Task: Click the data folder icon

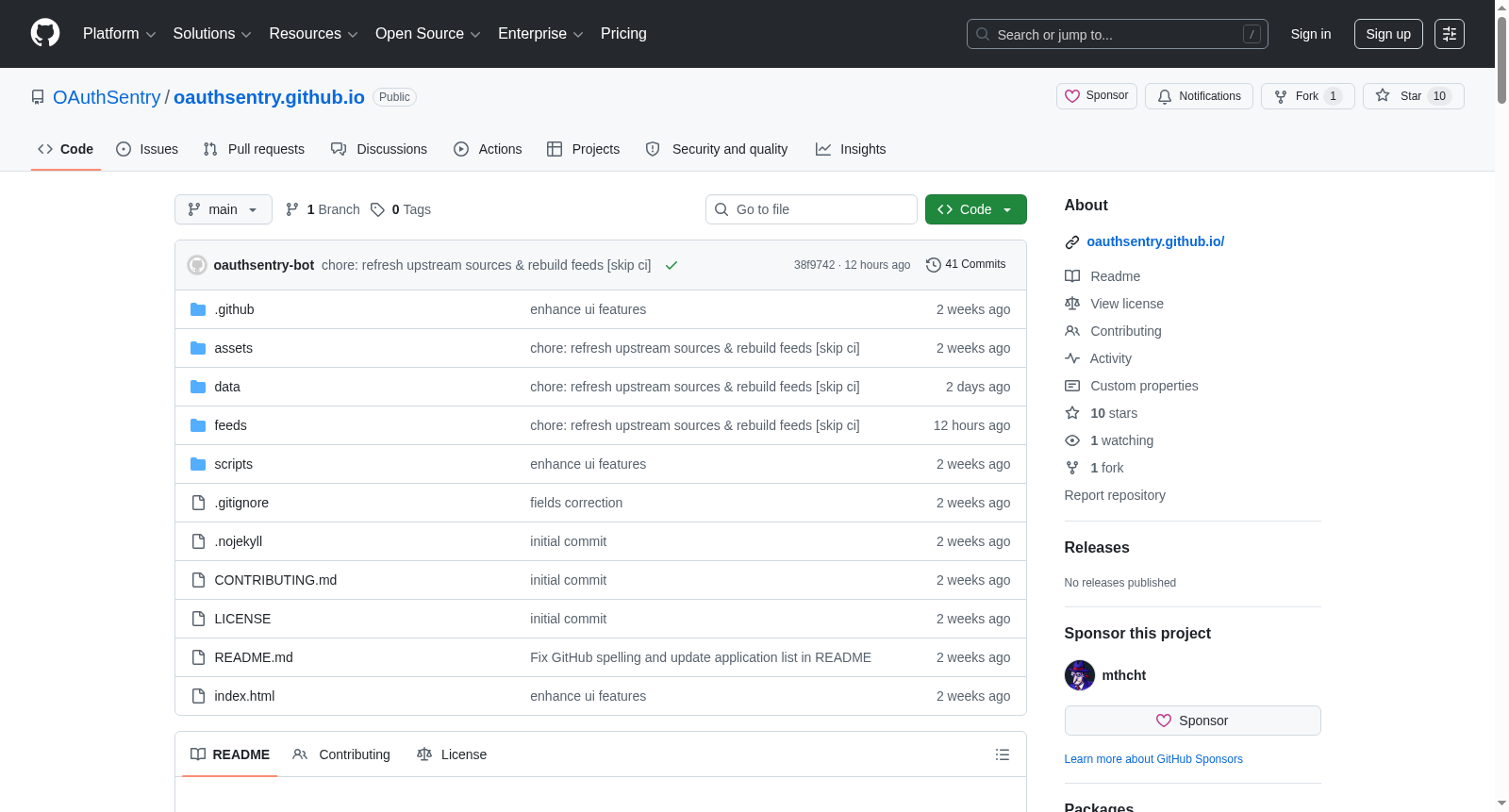Action: point(198,387)
